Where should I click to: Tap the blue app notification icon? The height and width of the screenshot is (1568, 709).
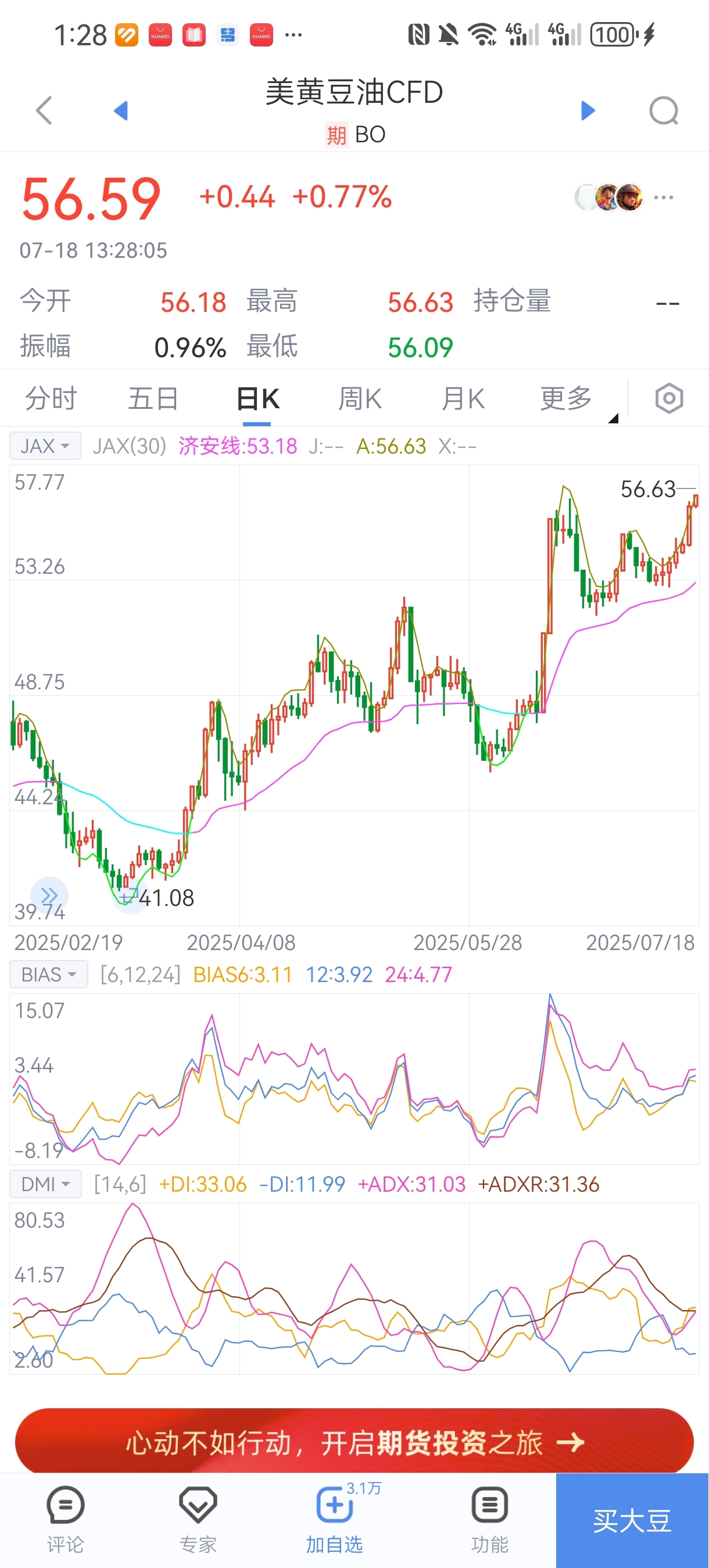pos(228,35)
